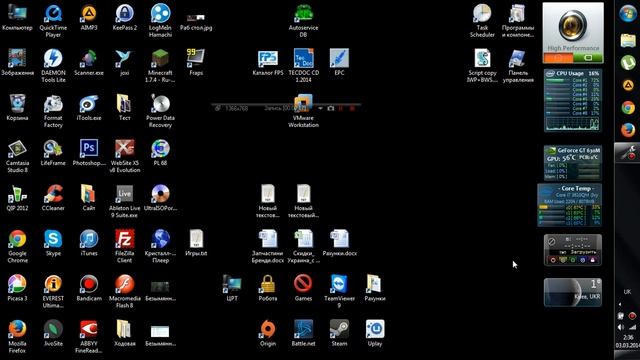Launch FileZilla Client
The image size is (640, 360).
[124, 246]
